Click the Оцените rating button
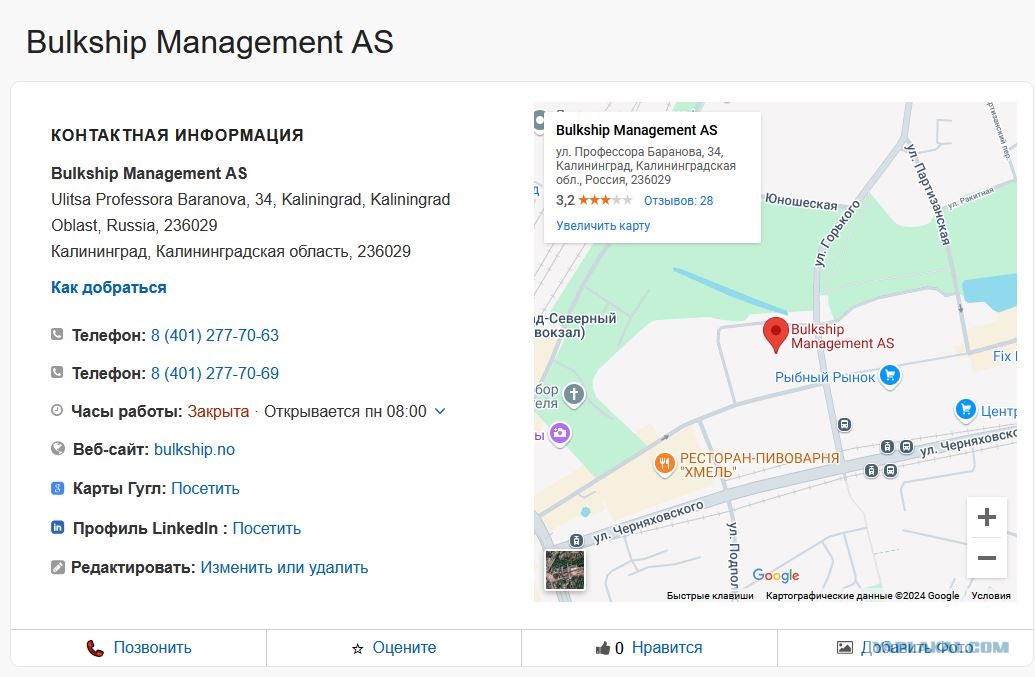The height and width of the screenshot is (677, 1035). (394, 648)
